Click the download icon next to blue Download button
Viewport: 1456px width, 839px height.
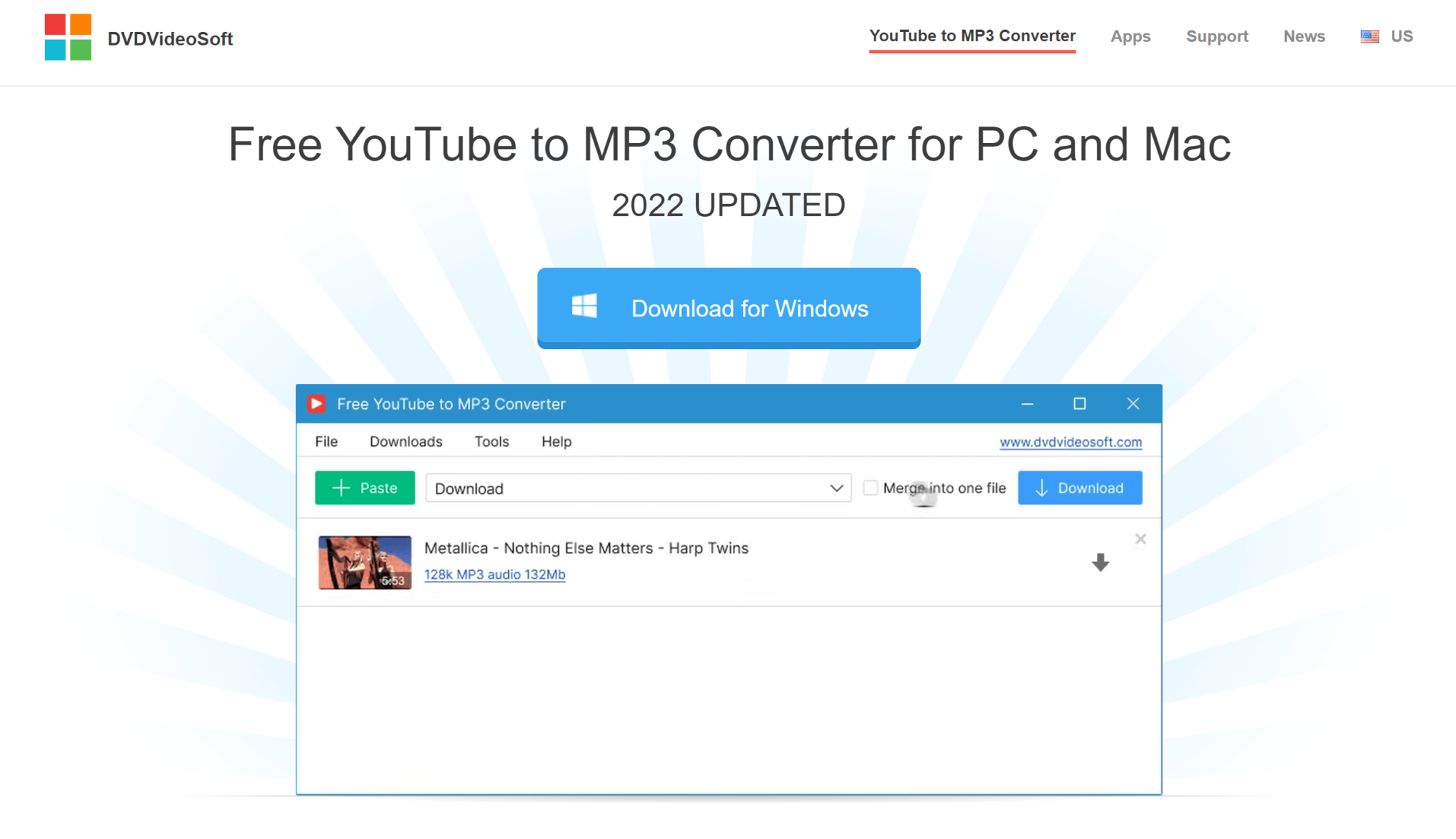tap(1042, 488)
